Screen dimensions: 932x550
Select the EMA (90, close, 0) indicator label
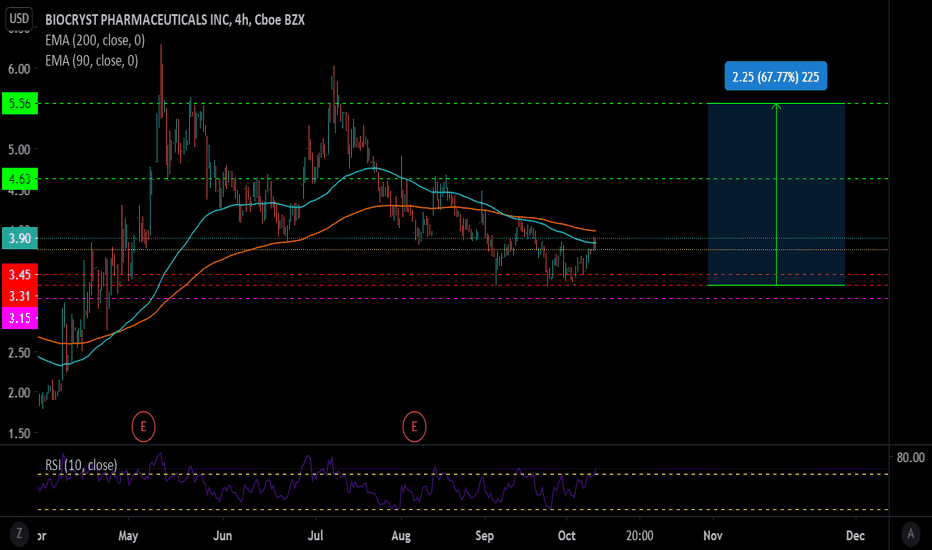(92, 61)
